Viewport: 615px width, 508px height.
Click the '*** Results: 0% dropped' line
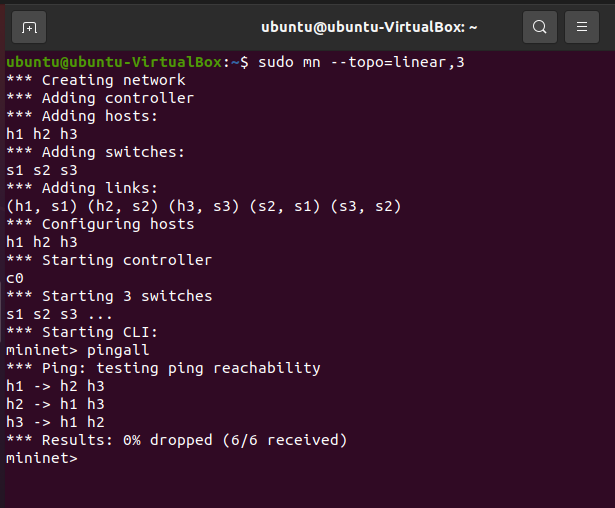(x=176, y=440)
